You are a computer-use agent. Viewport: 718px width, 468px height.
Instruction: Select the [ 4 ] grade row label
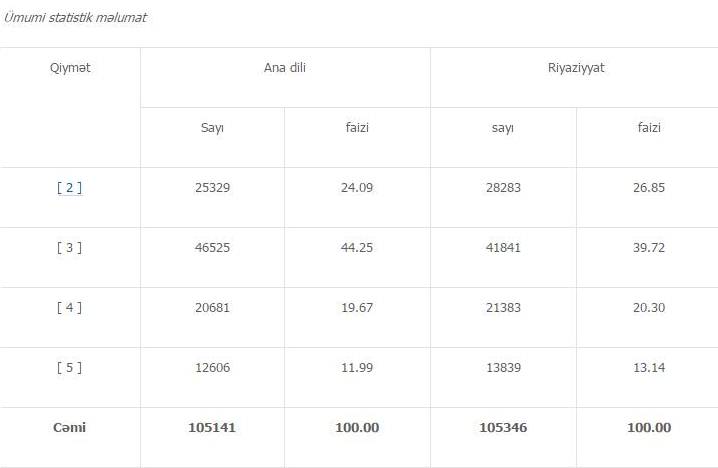70,308
